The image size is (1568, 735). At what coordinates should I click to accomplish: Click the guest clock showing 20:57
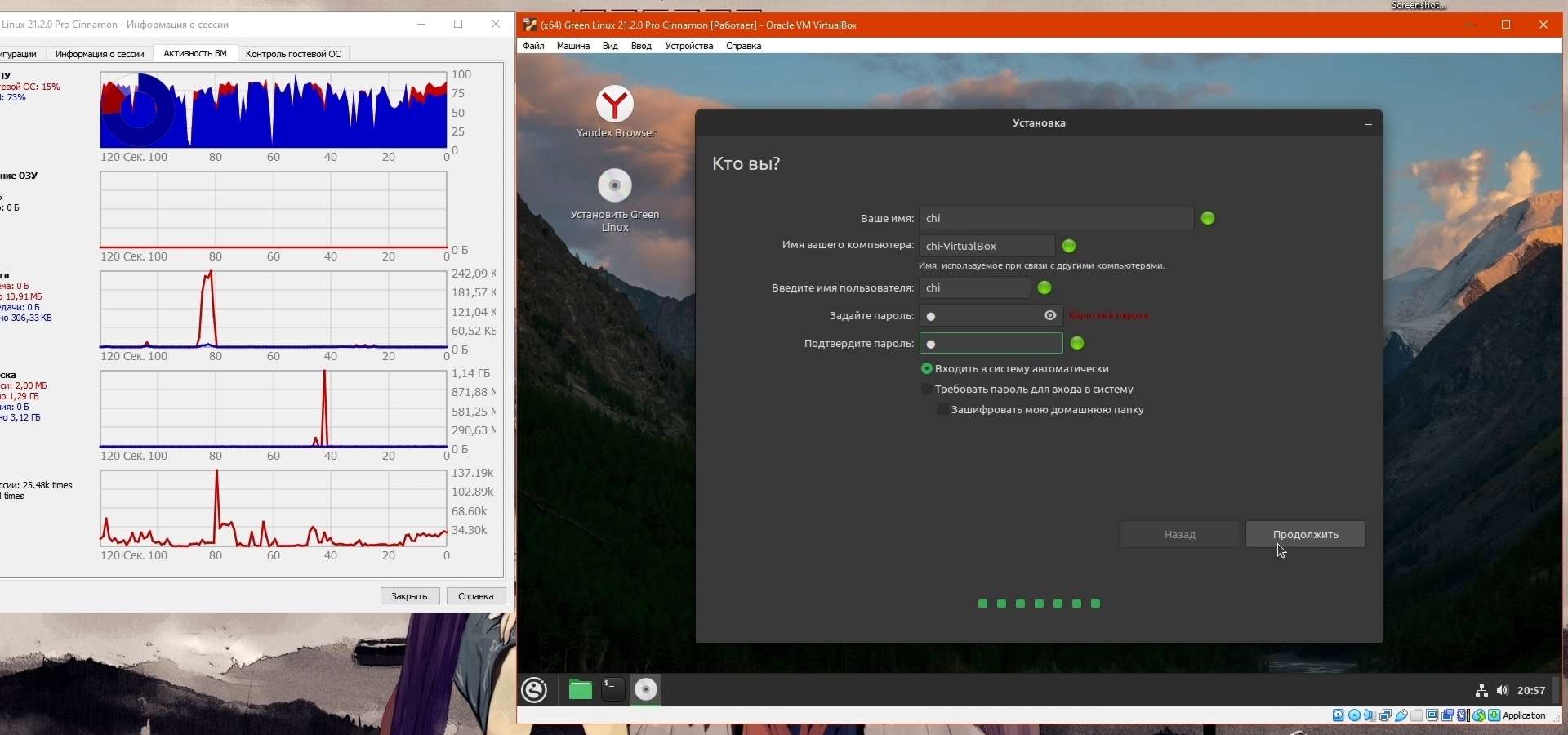coord(1531,691)
